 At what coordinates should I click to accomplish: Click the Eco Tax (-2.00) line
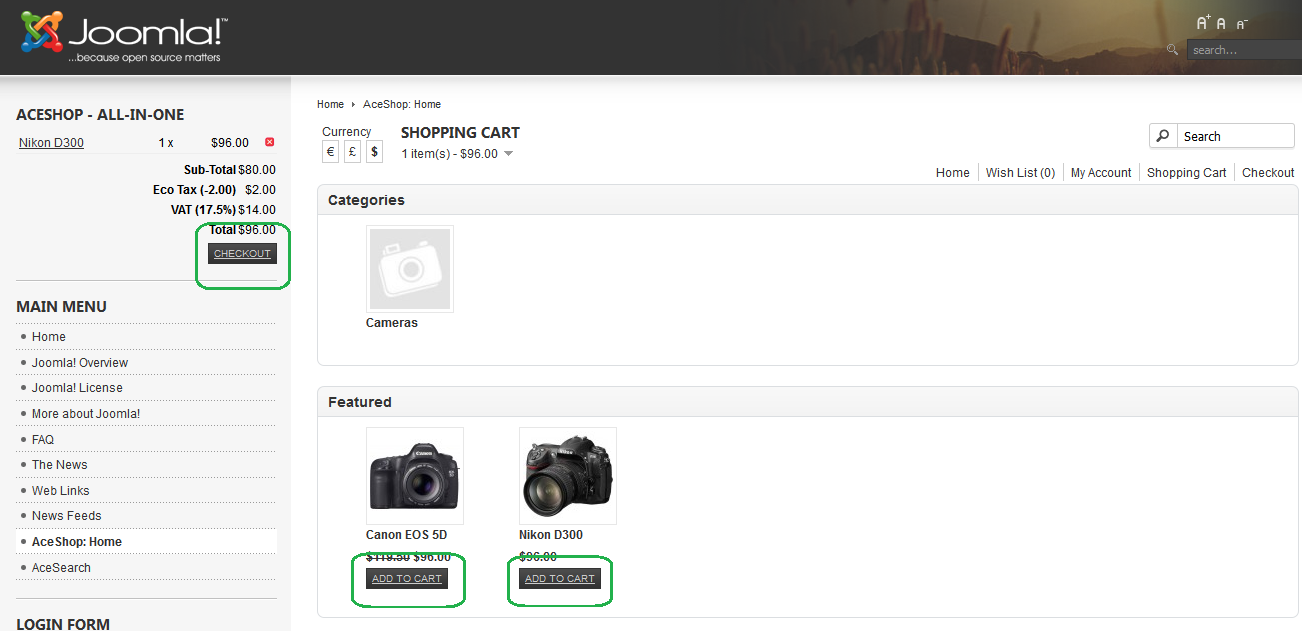point(214,190)
